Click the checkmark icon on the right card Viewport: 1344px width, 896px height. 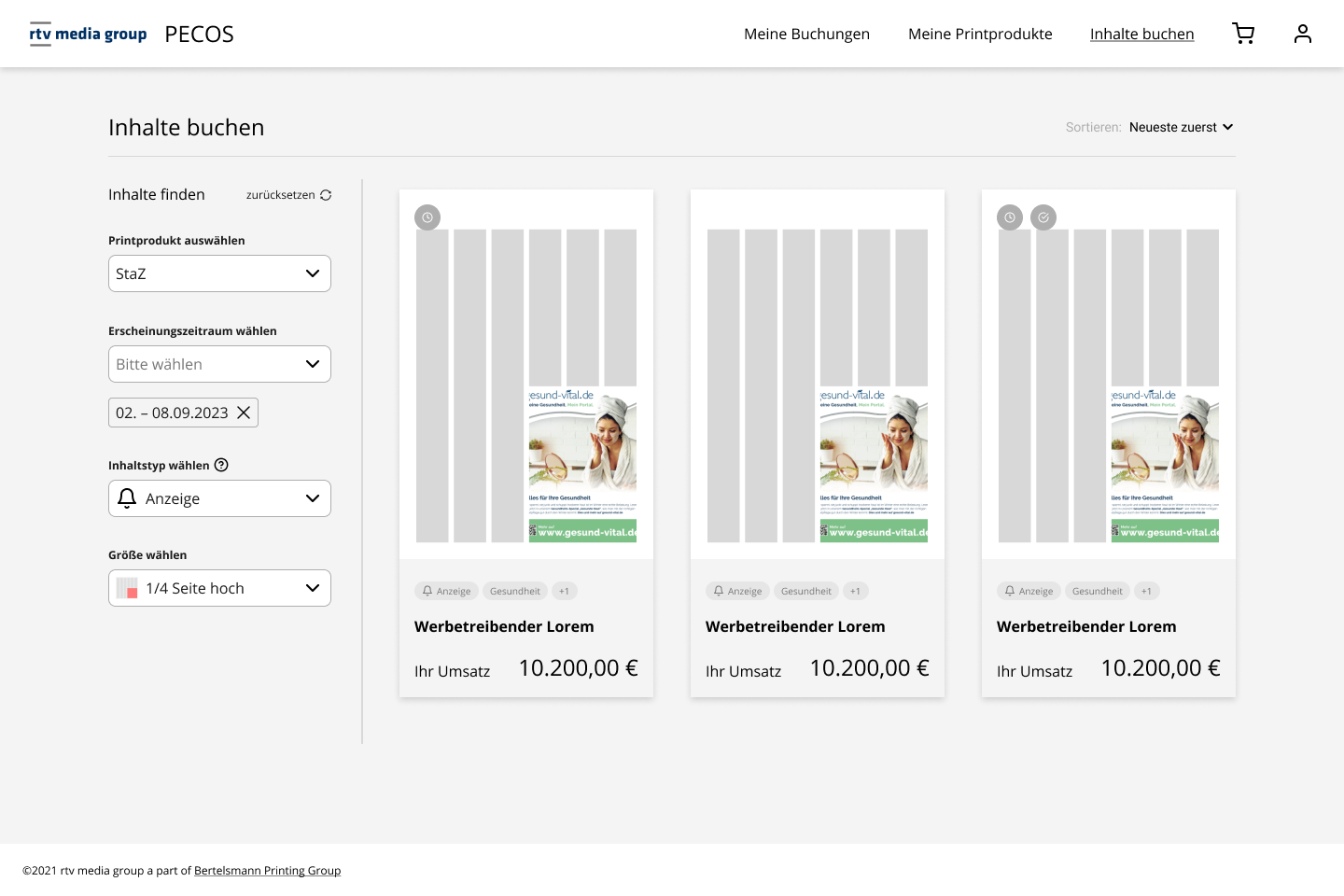[1043, 217]
